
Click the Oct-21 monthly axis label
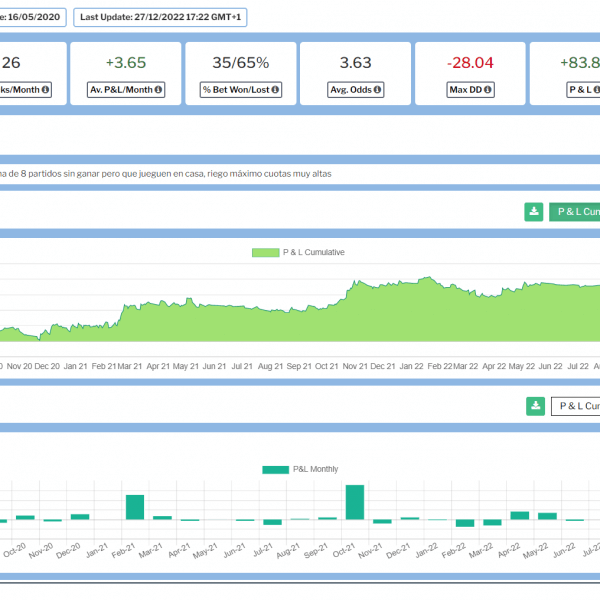(x=344, y=551)
